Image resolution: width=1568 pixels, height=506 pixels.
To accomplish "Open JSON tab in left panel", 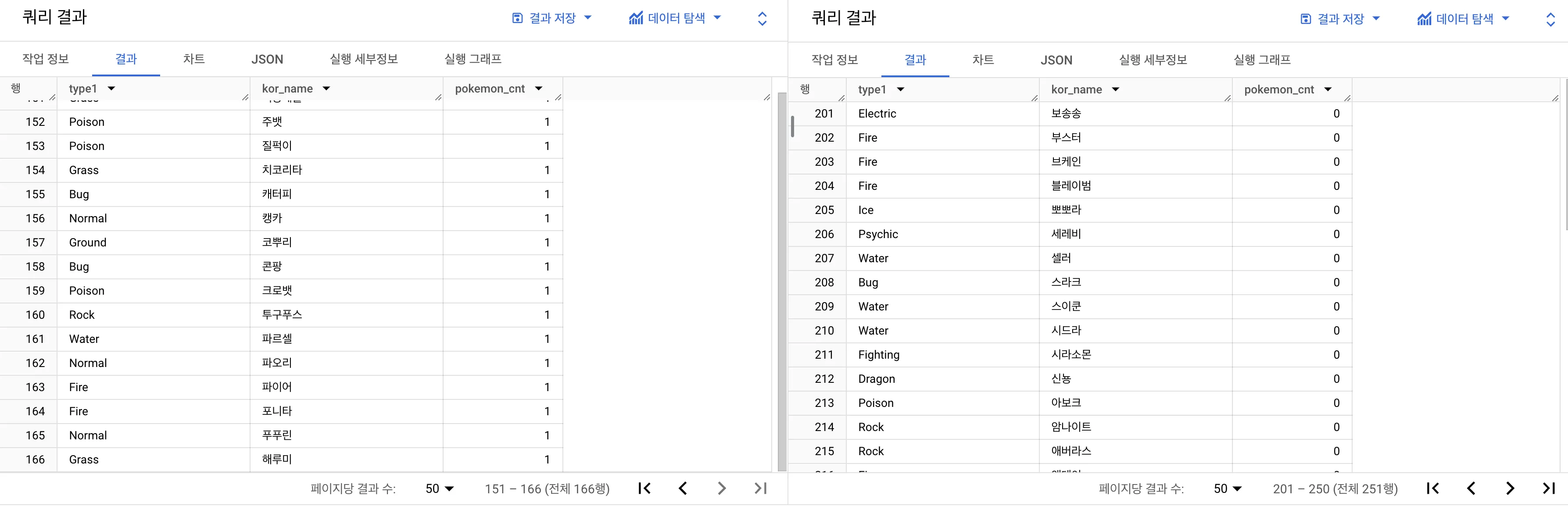I will (267, 59).
